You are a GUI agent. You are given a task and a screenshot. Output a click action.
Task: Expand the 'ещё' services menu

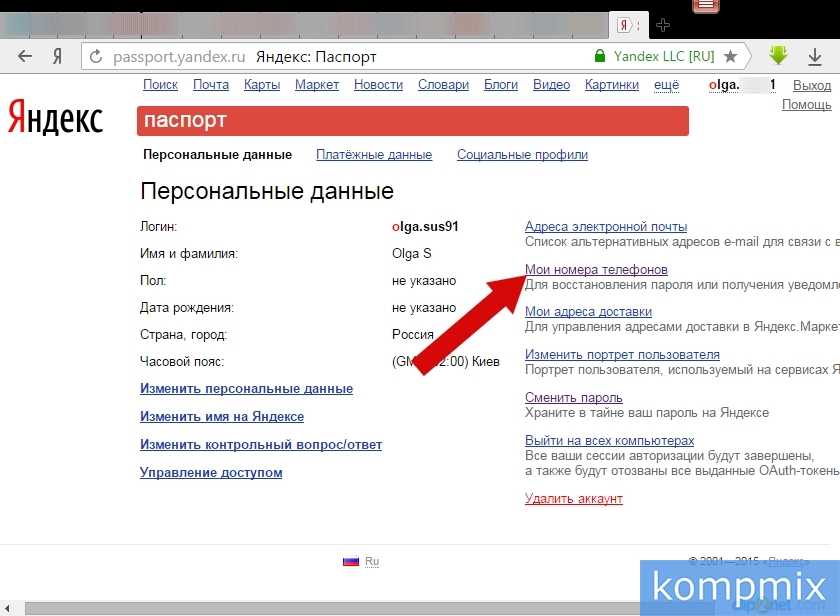tap(666, 85)
